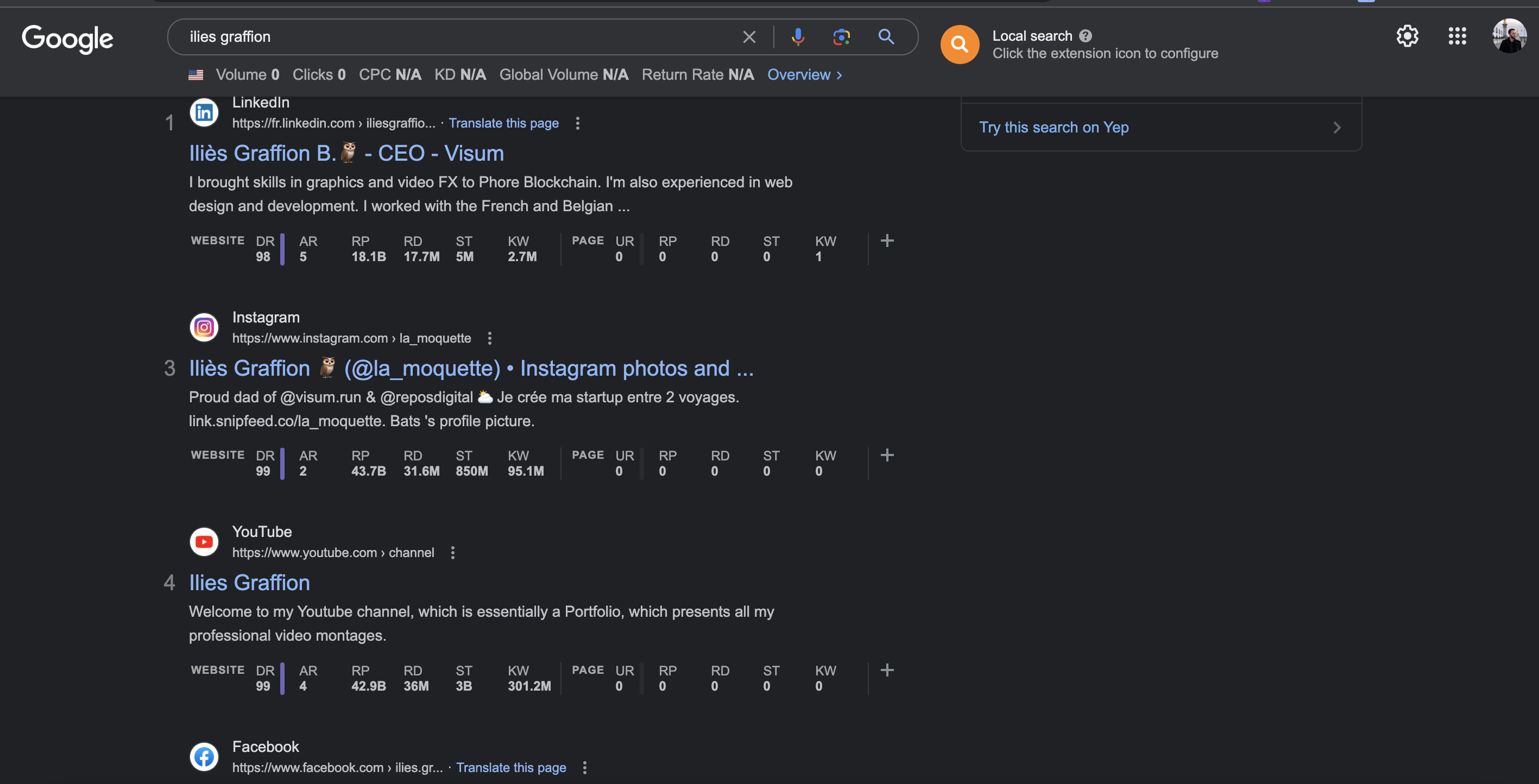The height and width of the screenshot is (784, 1539).
Task: Open the keyword Overview link
Action: (804, 74)
